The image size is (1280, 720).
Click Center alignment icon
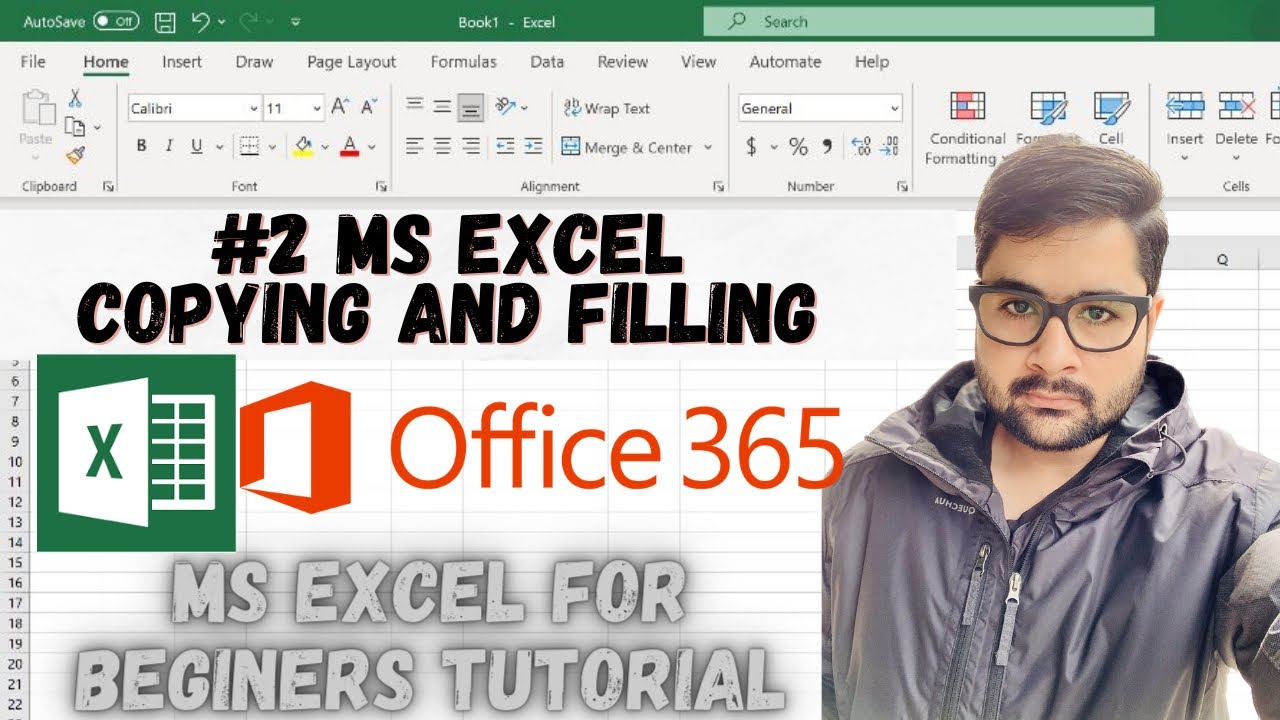pos(442,146)
